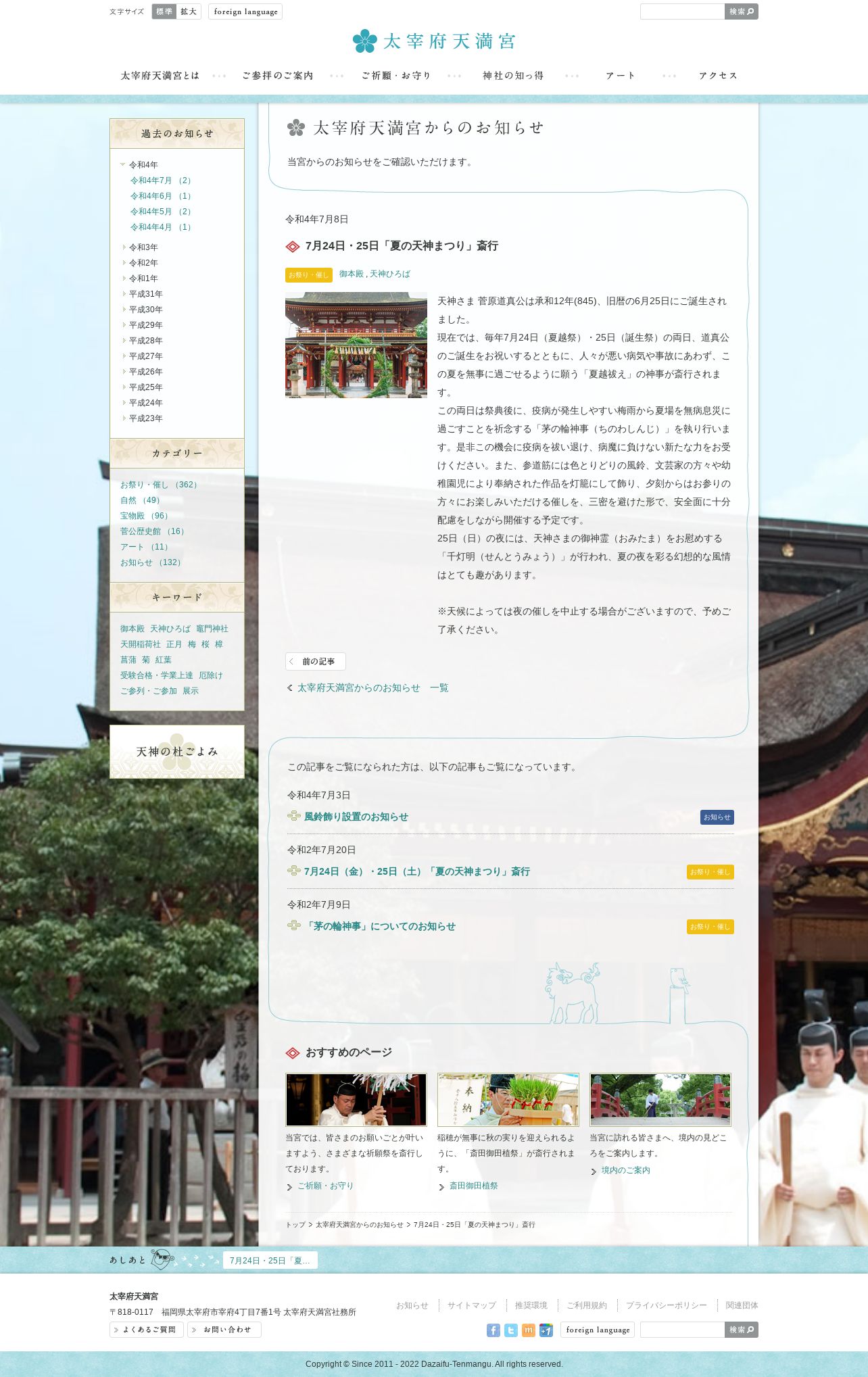The width and height of the screenshot is (868, 1377).
Task: Click トップ in the breadcrumb
Action: tap(295, 1224)
